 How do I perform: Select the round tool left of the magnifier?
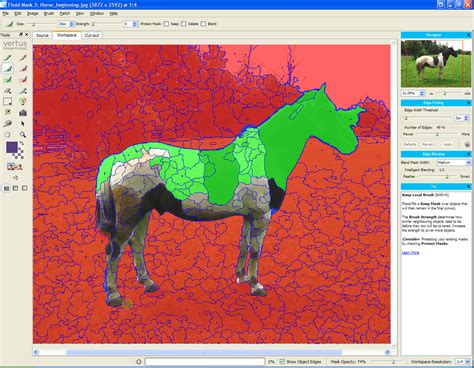coord(7,134)
